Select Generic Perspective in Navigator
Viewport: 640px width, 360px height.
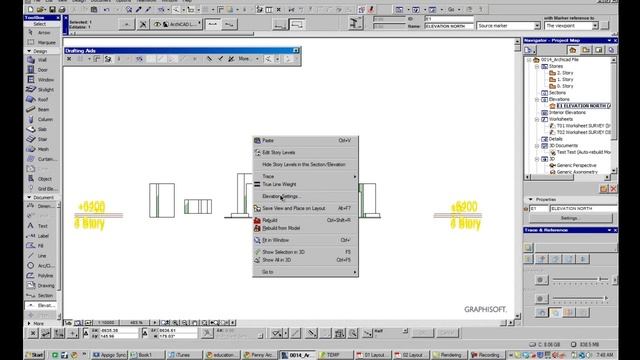pyautogui.click(x=576, y=165)
